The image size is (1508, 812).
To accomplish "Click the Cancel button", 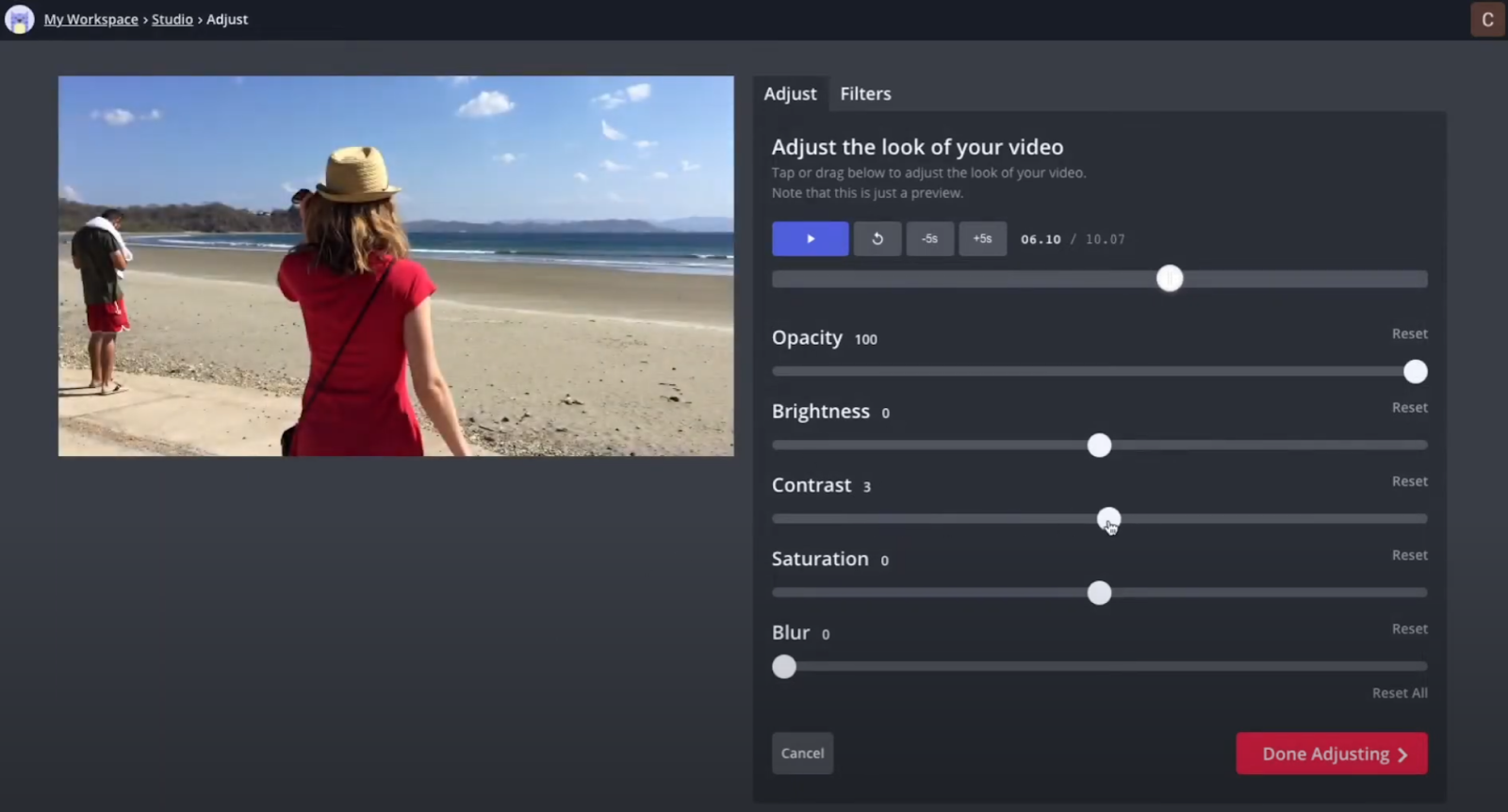I will pyautogui.click(x=802, y=754).
